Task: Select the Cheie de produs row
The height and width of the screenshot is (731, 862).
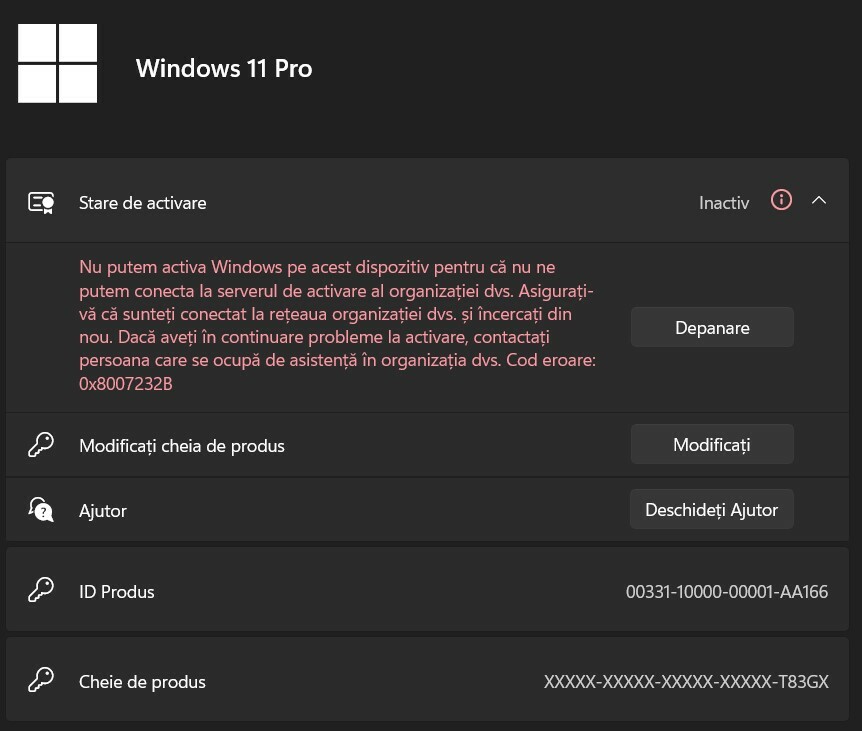Action: click(427, 679)
